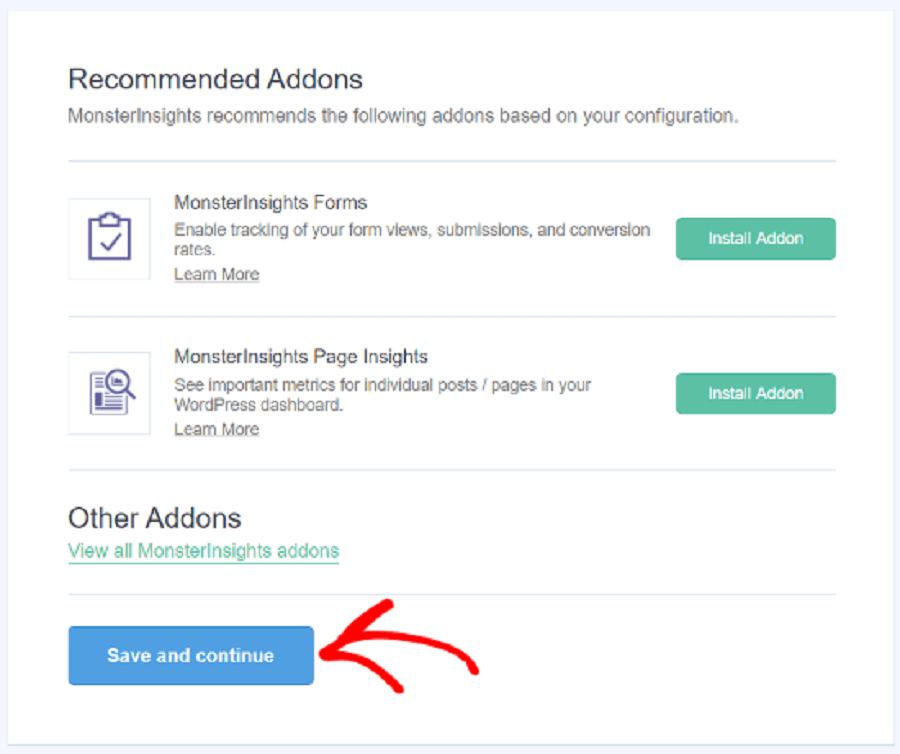The height and width of the screenshot is (754, 900).
Task: Select the MonsterInsights Page Insights title text
Action: click(x=301, y=357)
